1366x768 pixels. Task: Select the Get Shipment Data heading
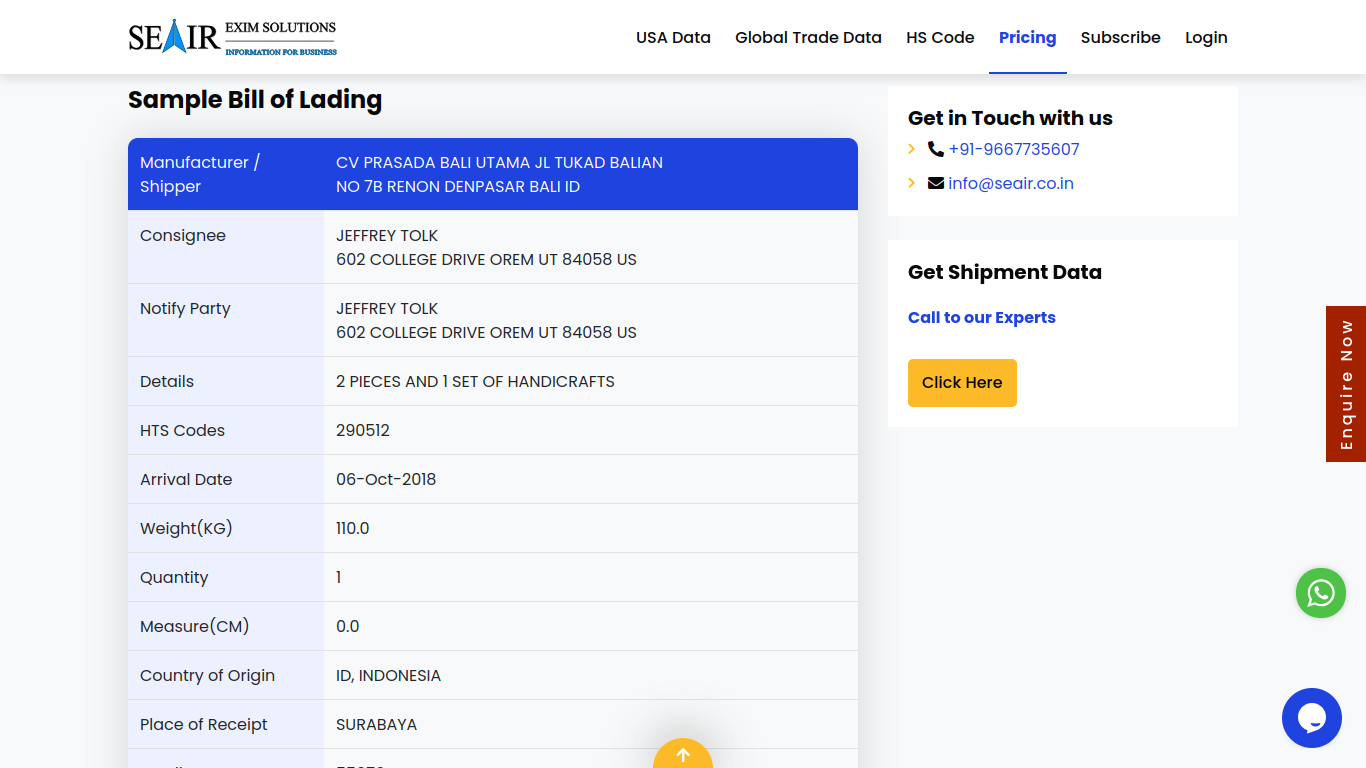[1005, 272]
